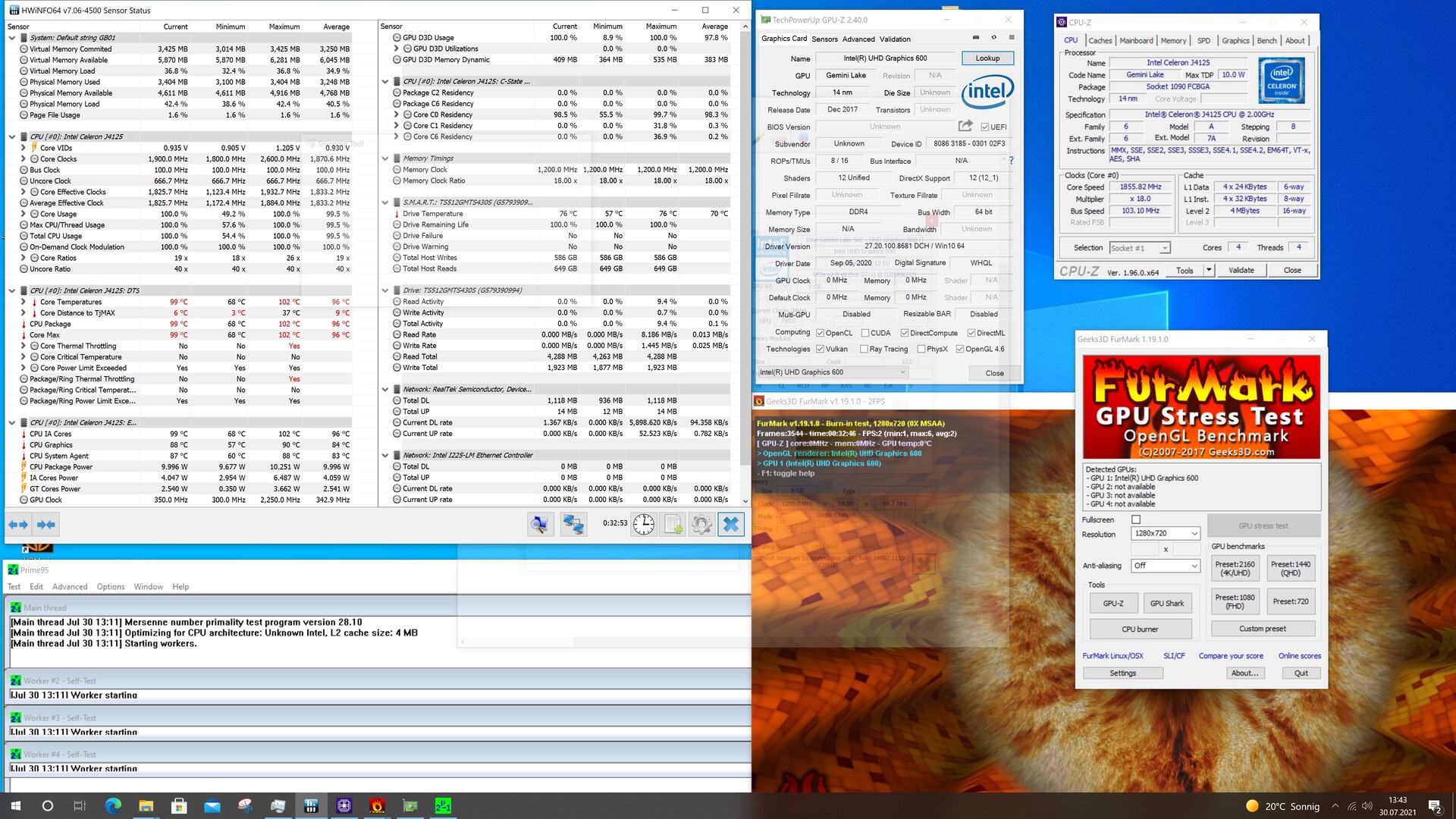Click the HWiNFO reset clock icon
1456x819 pixels.
pos(643,524)
